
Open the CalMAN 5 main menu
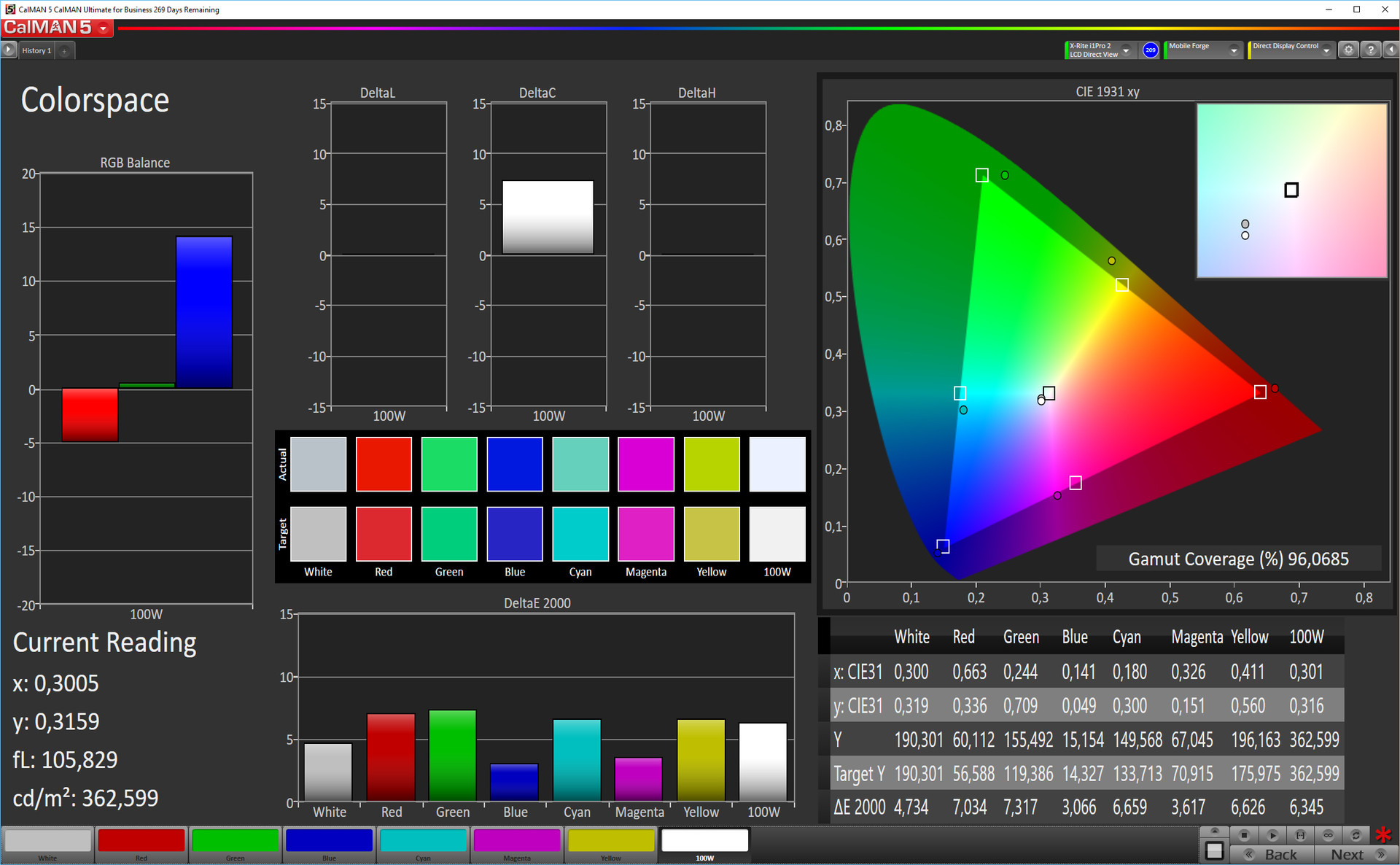pyautogui.click(x=104, y=28)
